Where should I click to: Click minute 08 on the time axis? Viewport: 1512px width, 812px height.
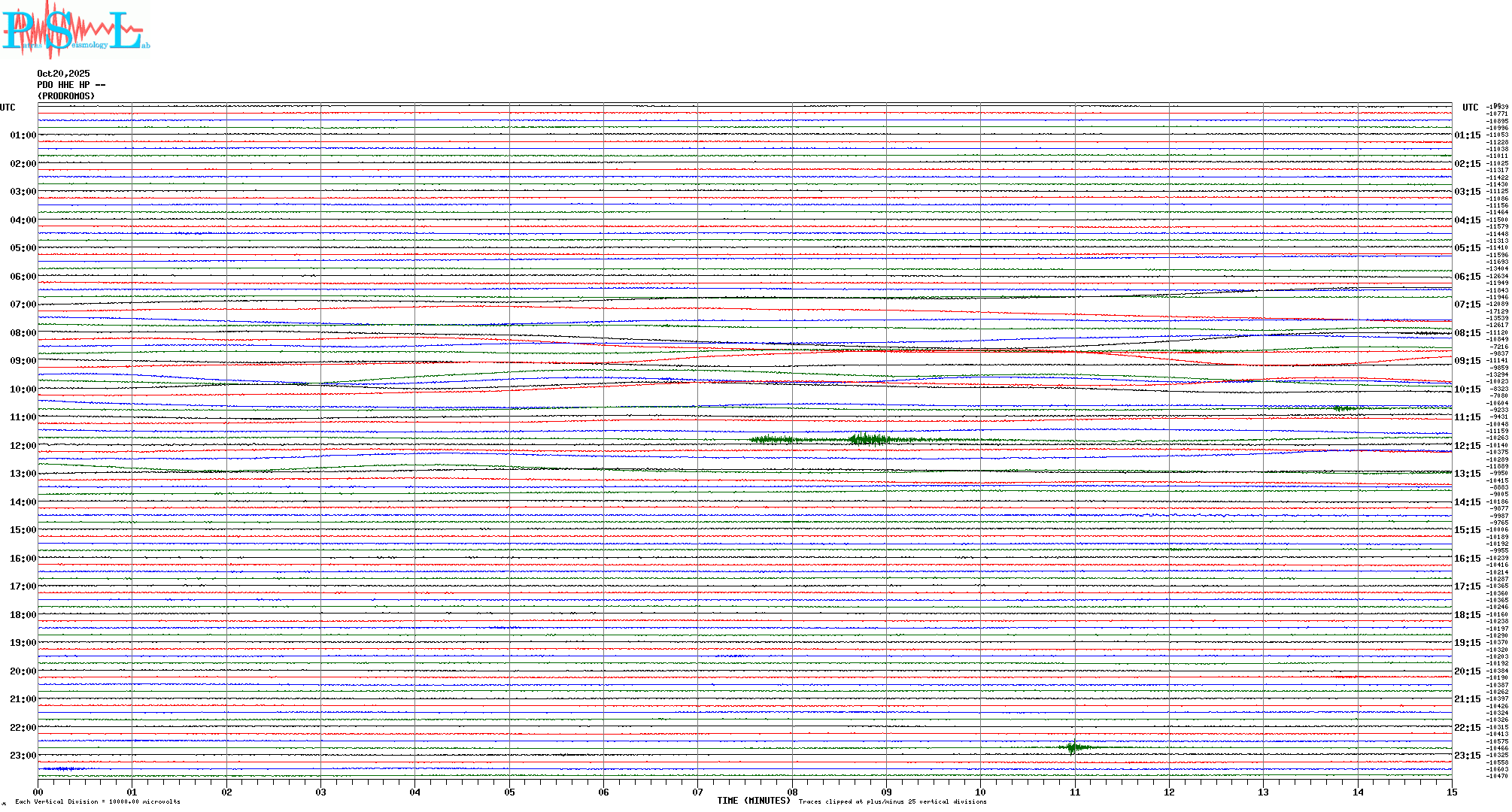[792, 792]
